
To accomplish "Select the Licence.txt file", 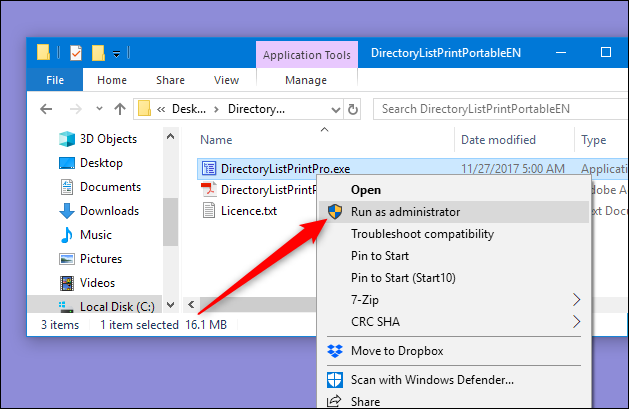I will pos(249,211).
